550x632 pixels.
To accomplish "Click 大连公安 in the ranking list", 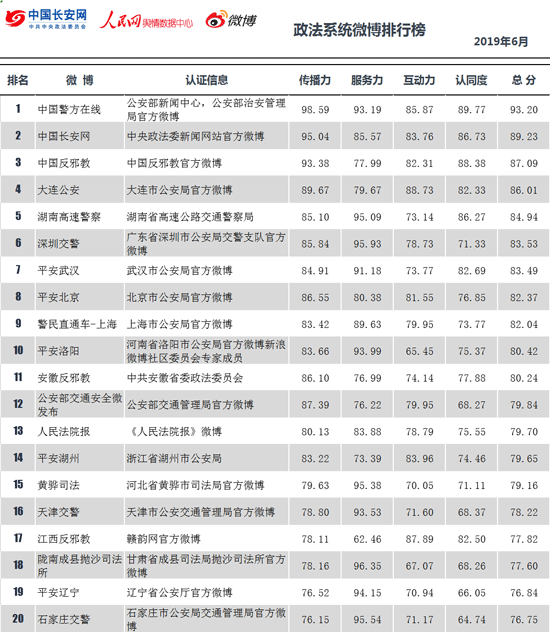I will (58, 190).
